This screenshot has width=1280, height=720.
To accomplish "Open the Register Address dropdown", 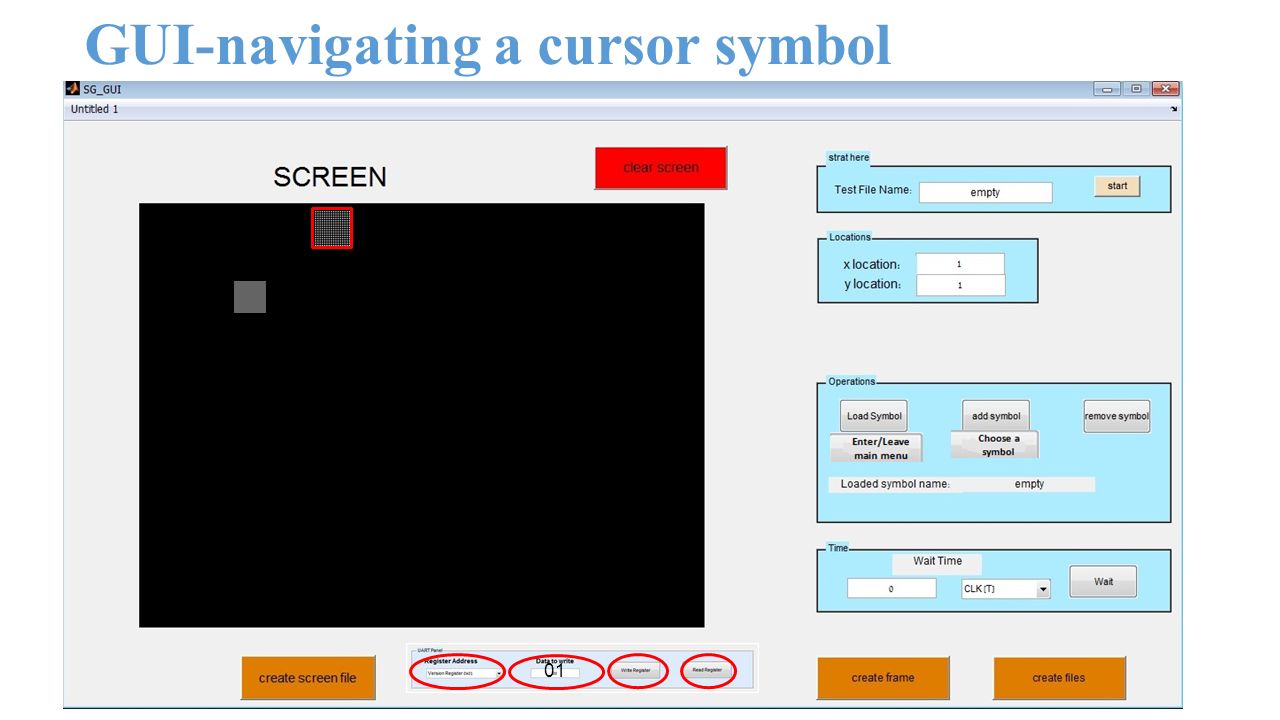I will (x=464, y=674).
